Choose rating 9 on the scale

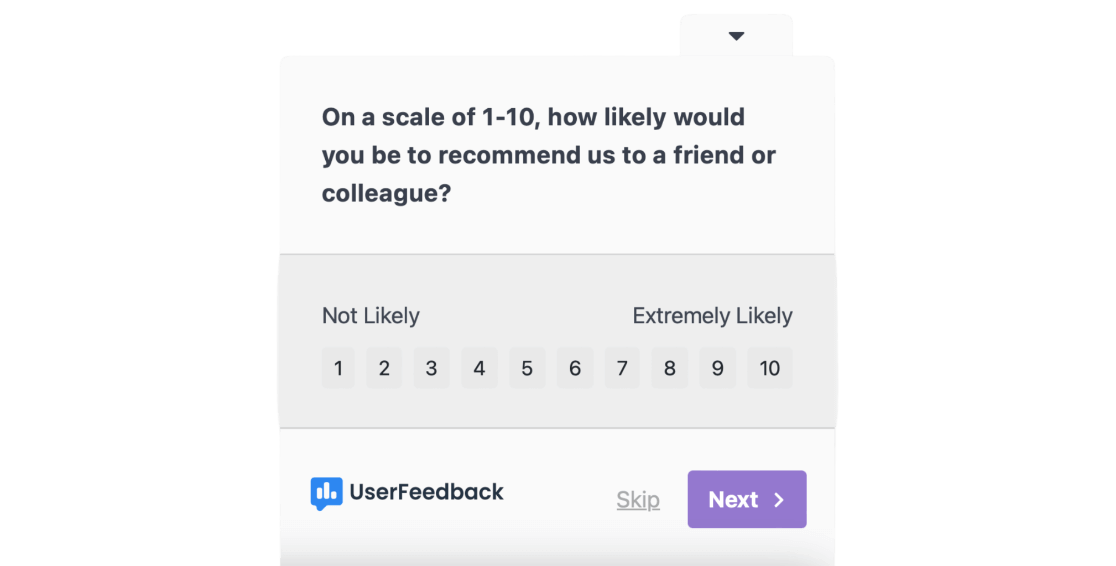(717, 368)
